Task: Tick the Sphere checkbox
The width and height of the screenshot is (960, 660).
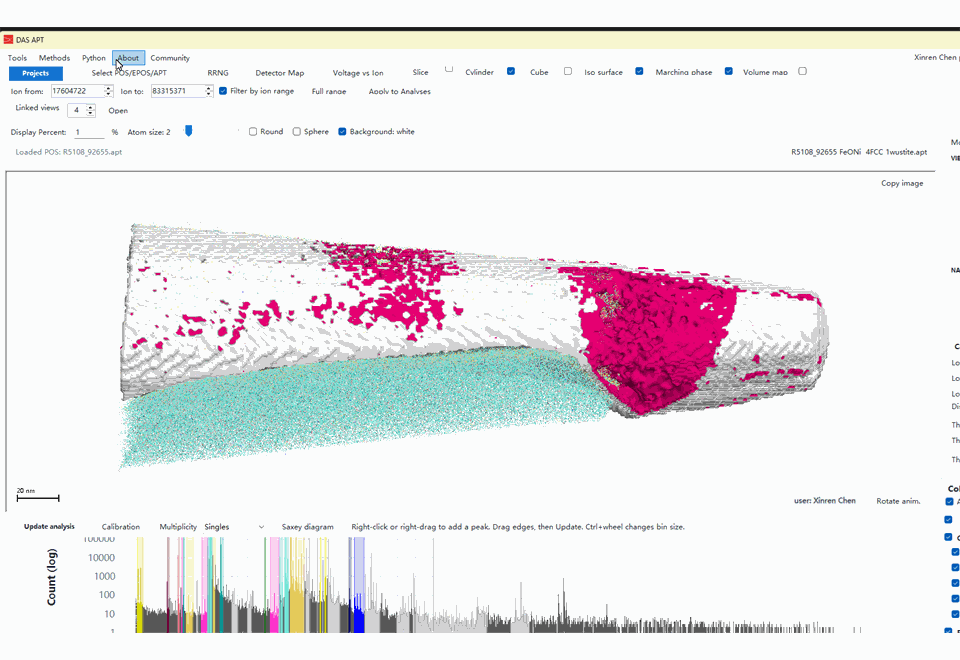Action: (x=297, y=132)
